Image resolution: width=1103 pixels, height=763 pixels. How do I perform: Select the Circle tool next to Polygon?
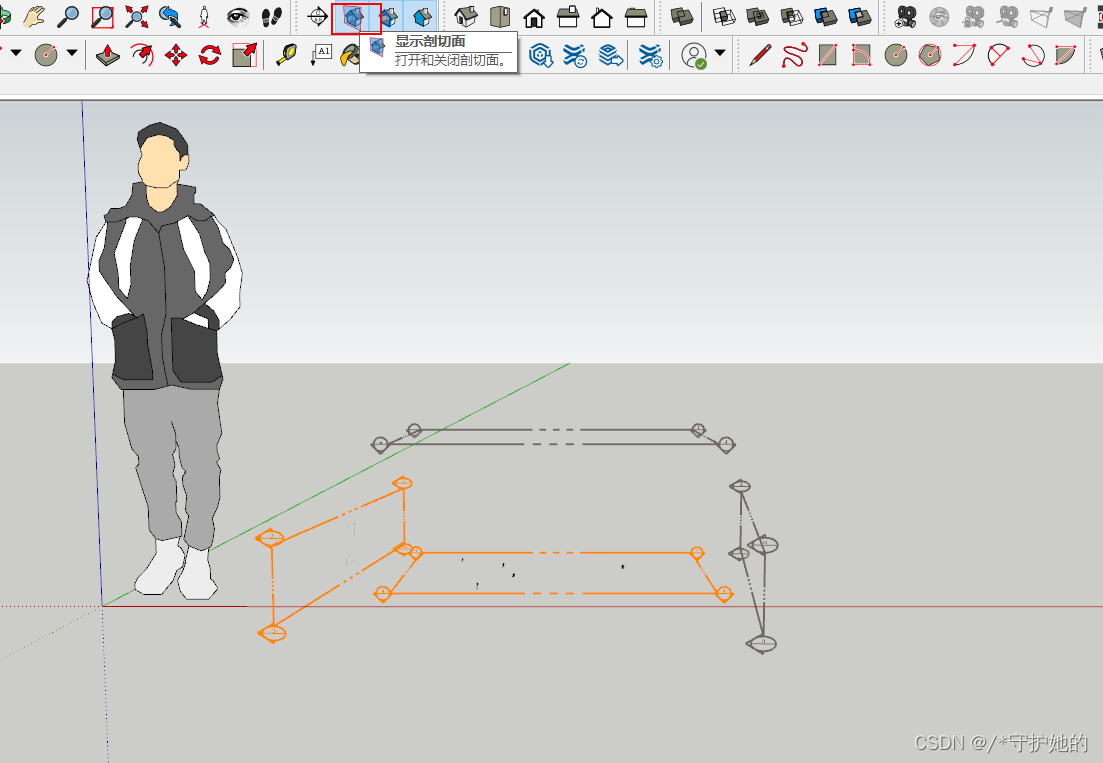pyautogui.click(x=895, y=55)
